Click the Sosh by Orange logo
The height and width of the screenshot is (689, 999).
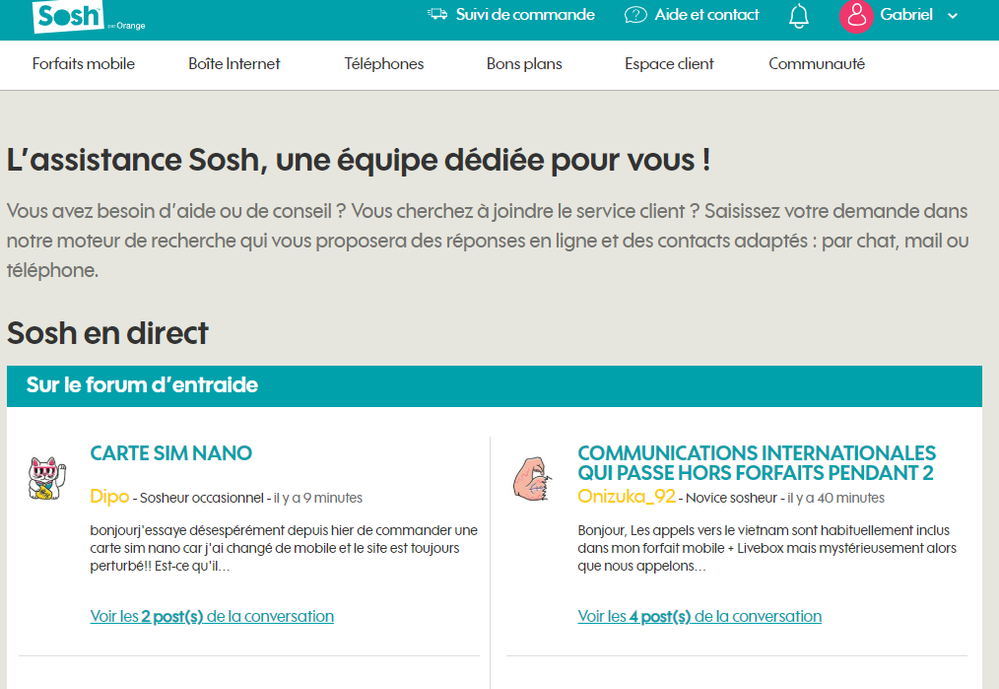69,17
